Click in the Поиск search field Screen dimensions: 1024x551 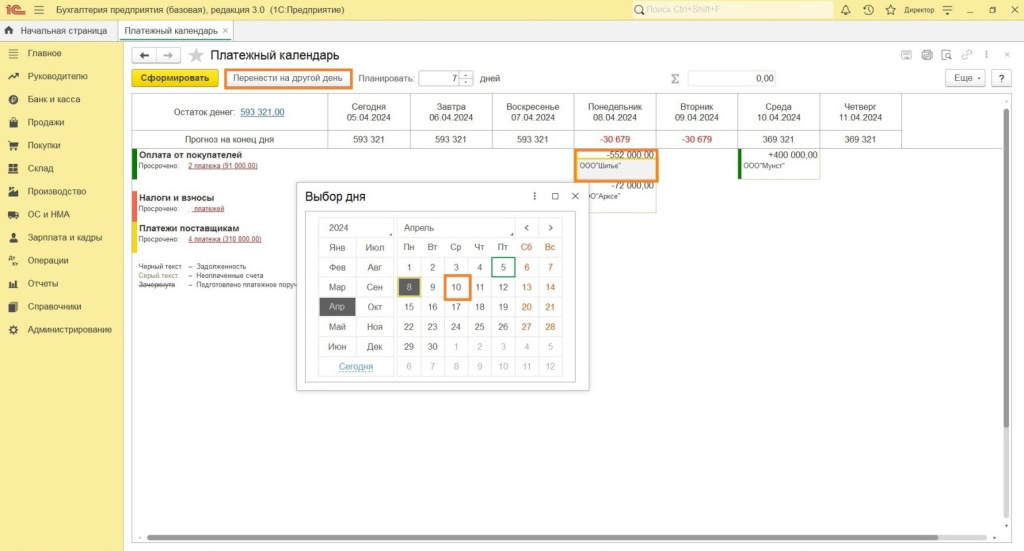coord(735,10)
